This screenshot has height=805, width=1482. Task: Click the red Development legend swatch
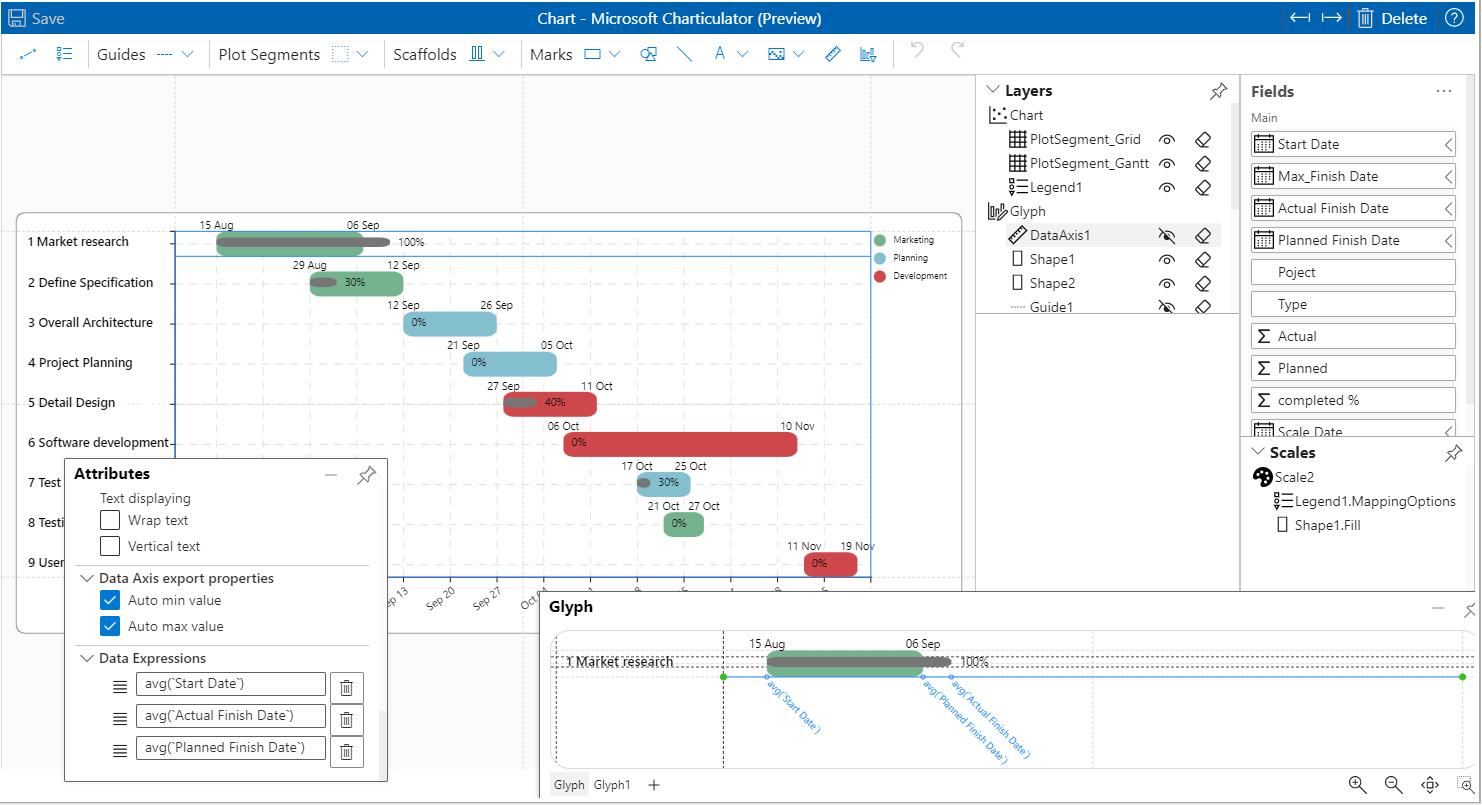pyautogui.click(x=880, y=276)
